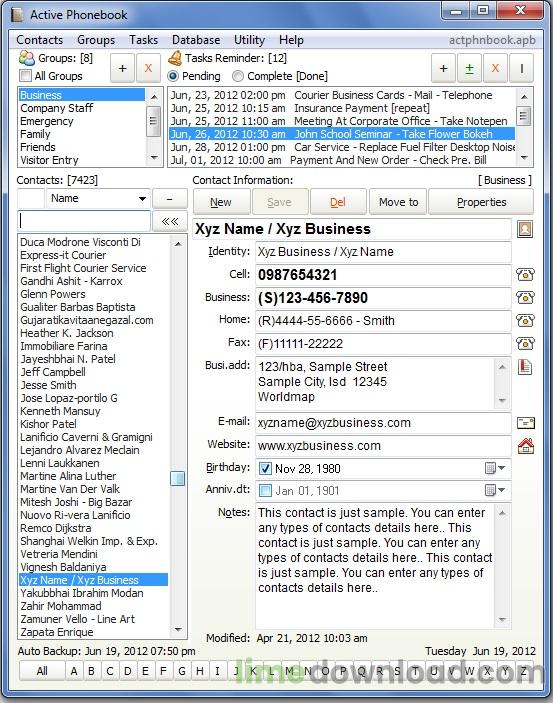Open the Anniv.dt calendar dropdown

(496, 490)
